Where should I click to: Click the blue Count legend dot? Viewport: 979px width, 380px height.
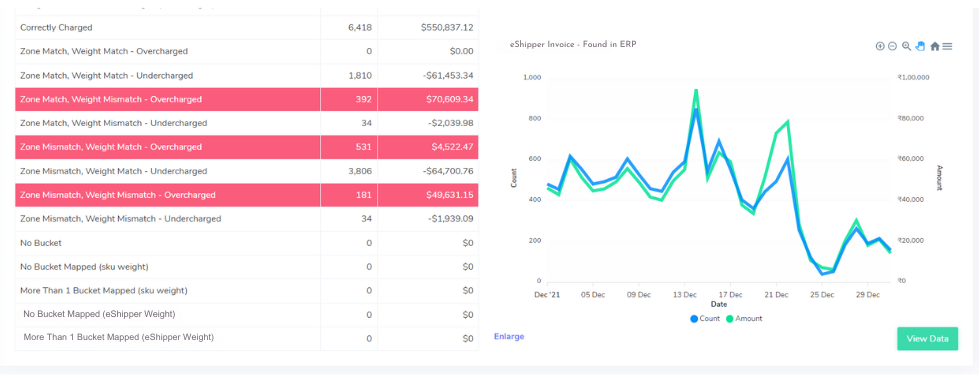click(x=694, y=319)
